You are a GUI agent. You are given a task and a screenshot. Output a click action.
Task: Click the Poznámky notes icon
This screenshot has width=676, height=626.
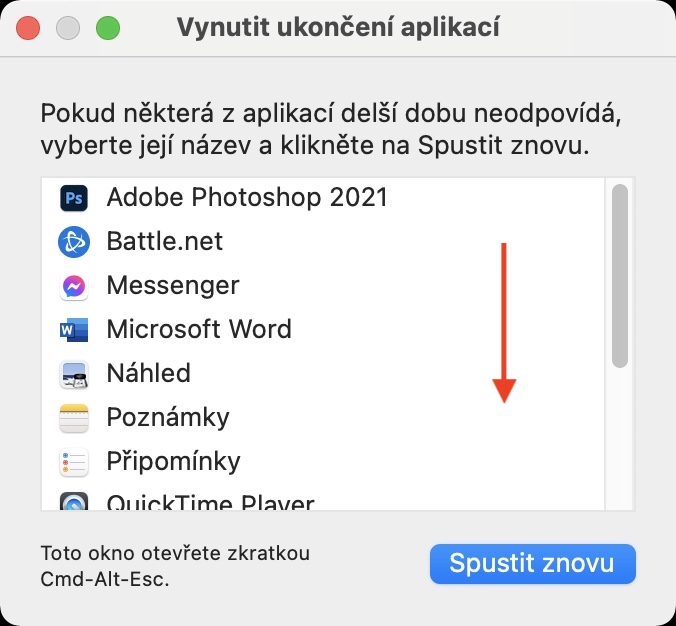pos(74,418)
